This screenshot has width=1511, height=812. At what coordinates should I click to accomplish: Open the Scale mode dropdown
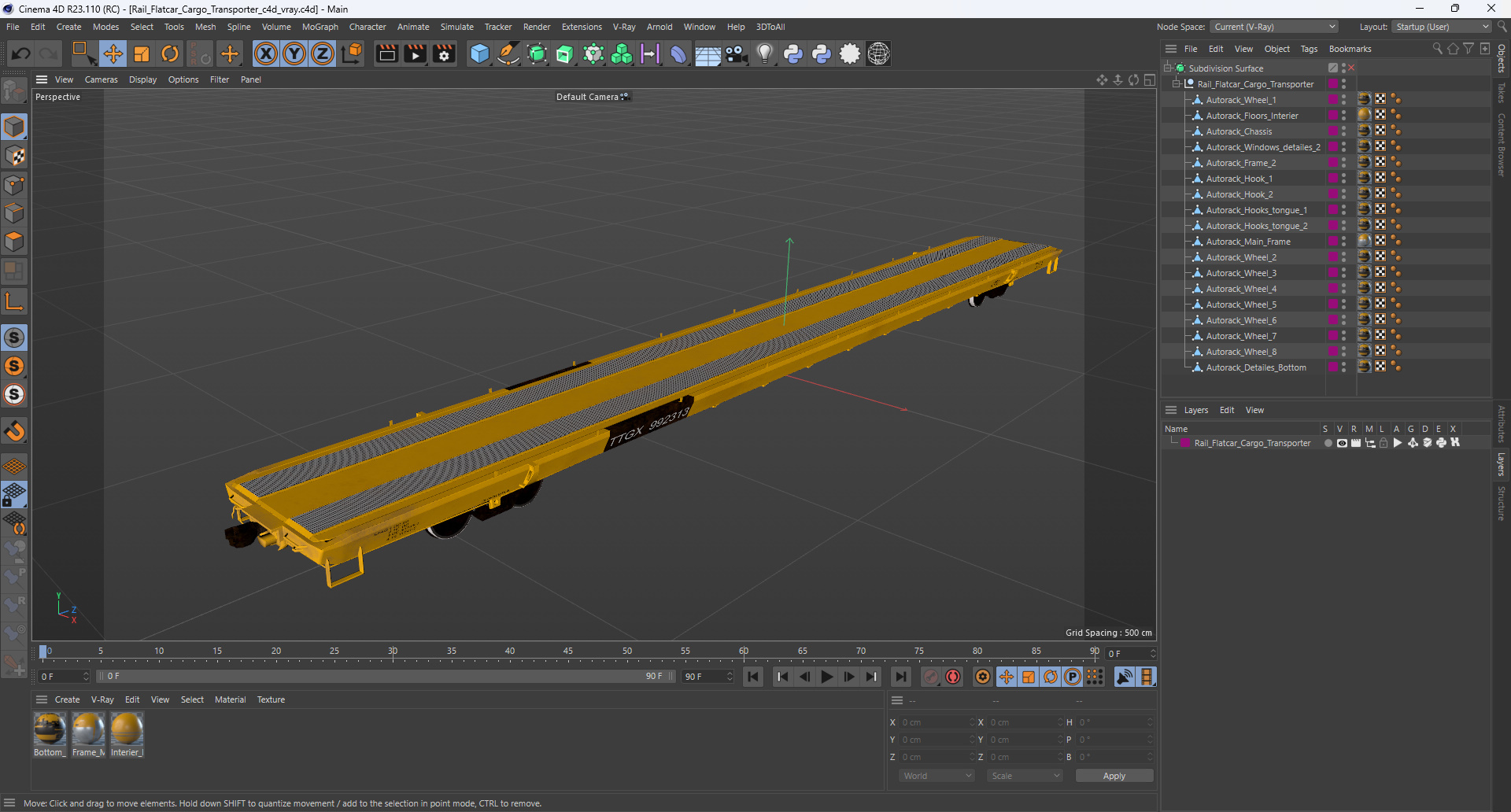pos(1025,776)
